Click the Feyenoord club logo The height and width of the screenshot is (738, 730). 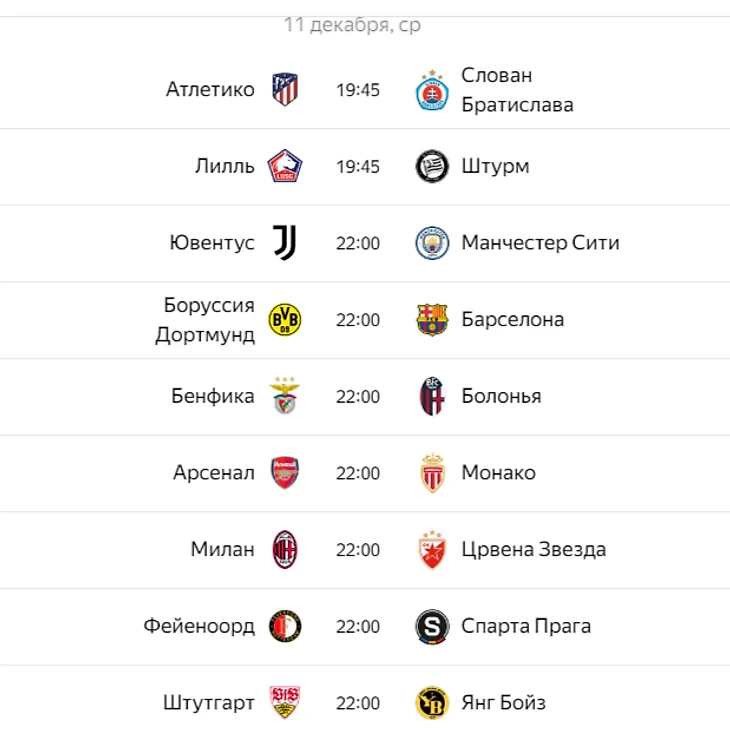coord(285,627)
